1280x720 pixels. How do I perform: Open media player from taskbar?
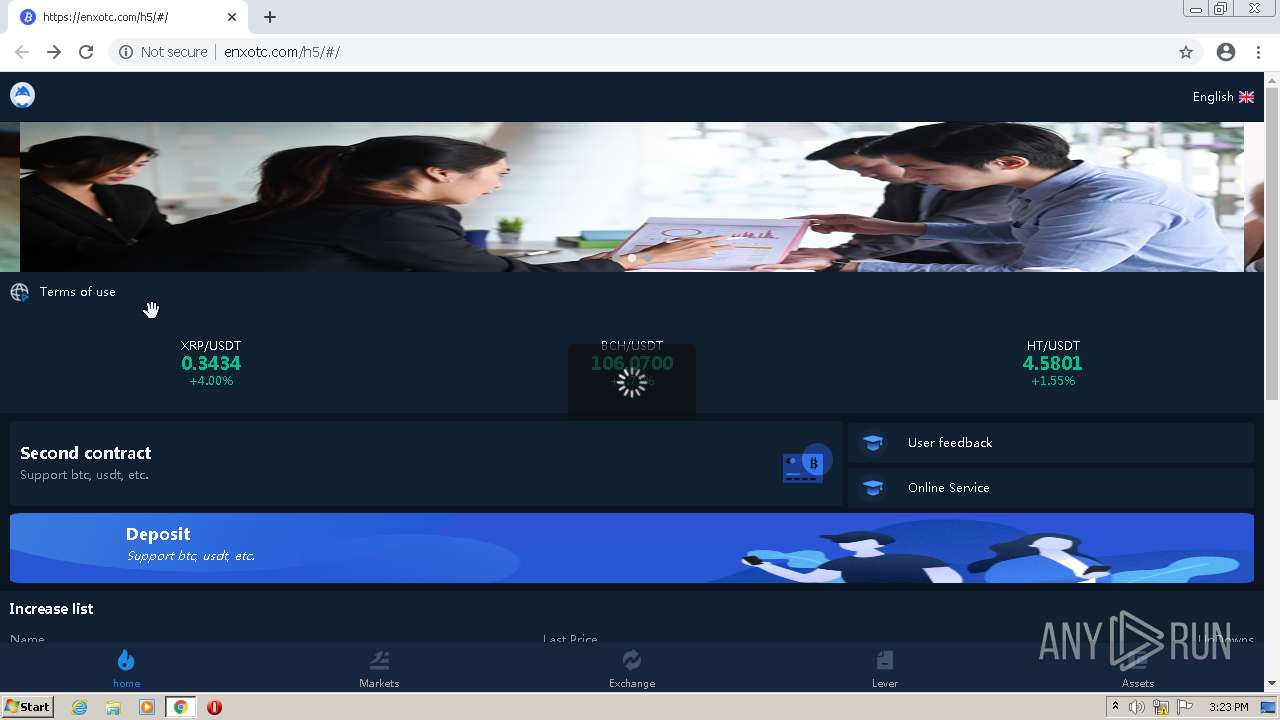[x=147, y=707]
